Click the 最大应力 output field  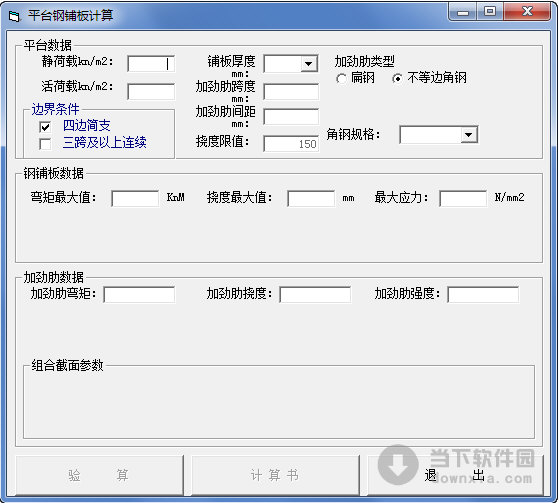tap(463, 198)
